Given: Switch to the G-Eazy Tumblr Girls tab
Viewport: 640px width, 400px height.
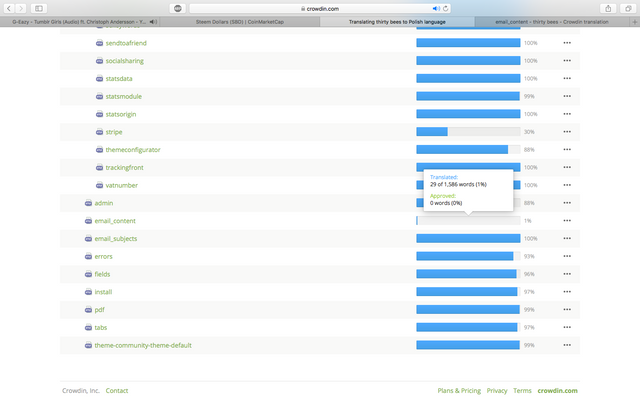Looking at the screenshot, I should pos(80,22).
